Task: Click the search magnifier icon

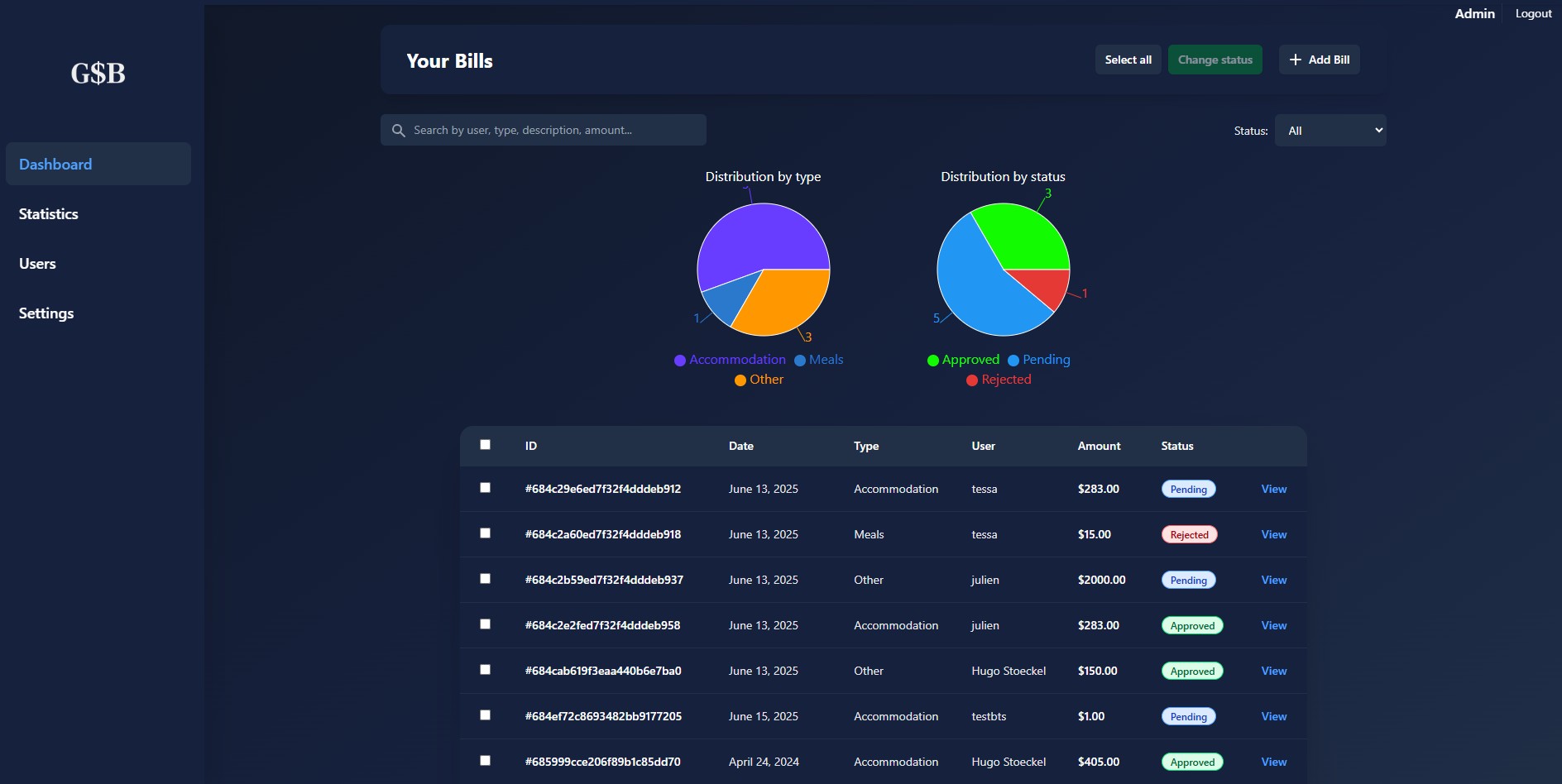Action: [398, 131]
